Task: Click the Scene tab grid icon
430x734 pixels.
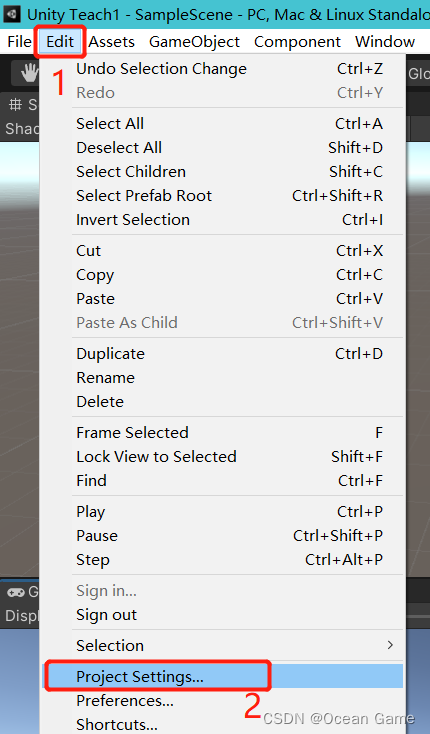Action: (x=15, y=104)
